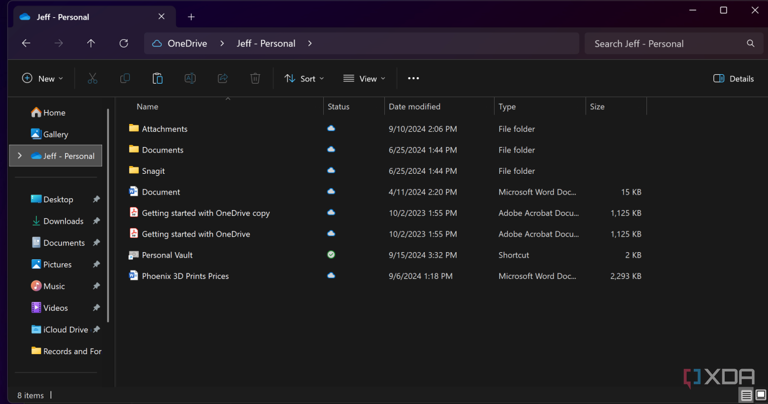Unpin iCloud Drive using its pin icon
The width and height of the screenshot is (768, 404).
pos(96,330)
